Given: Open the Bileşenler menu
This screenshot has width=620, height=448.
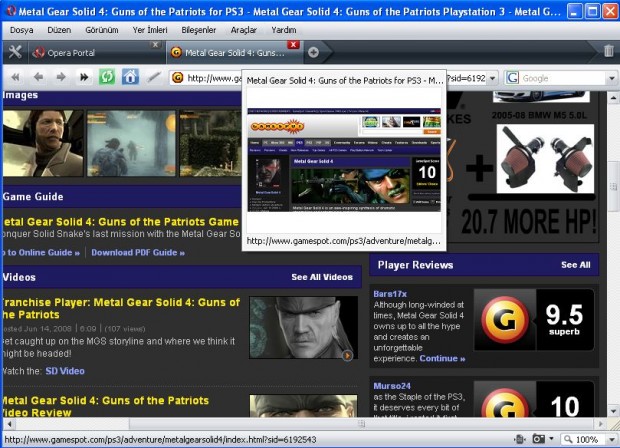Looking at the screenshot, I should [x=198, y=30].
